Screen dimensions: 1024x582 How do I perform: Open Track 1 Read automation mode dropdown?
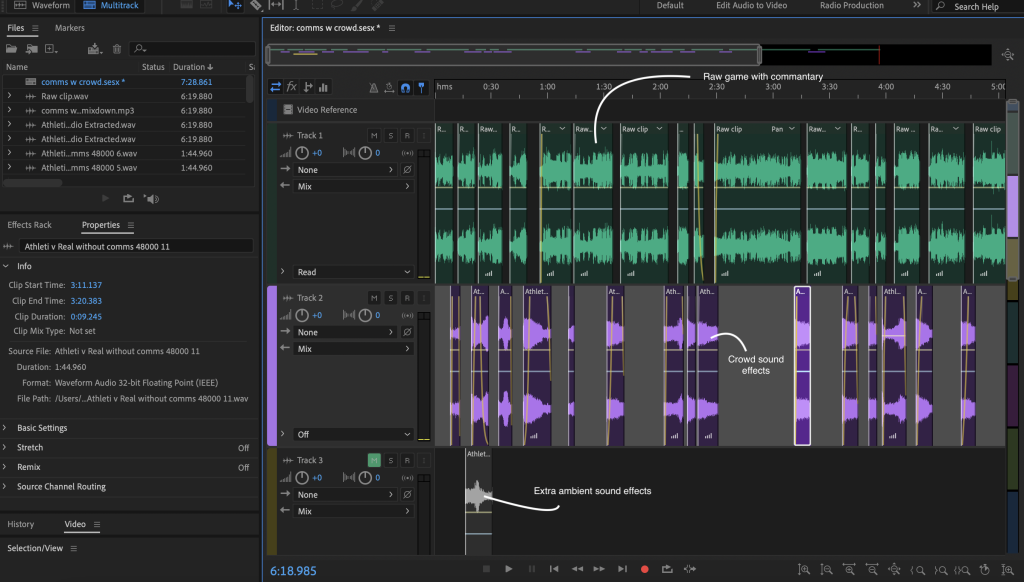click(x=354, y=272)
